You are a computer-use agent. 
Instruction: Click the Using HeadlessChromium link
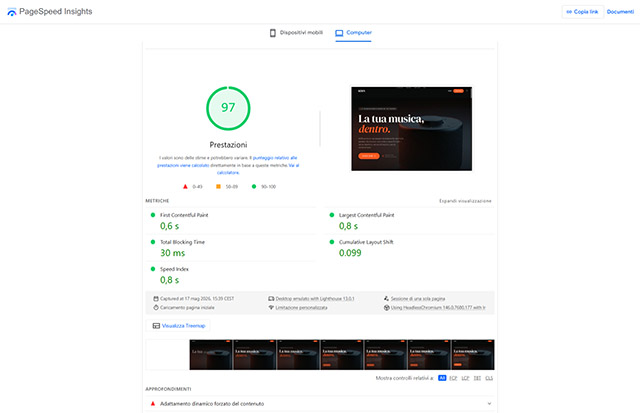click(438, 308)
